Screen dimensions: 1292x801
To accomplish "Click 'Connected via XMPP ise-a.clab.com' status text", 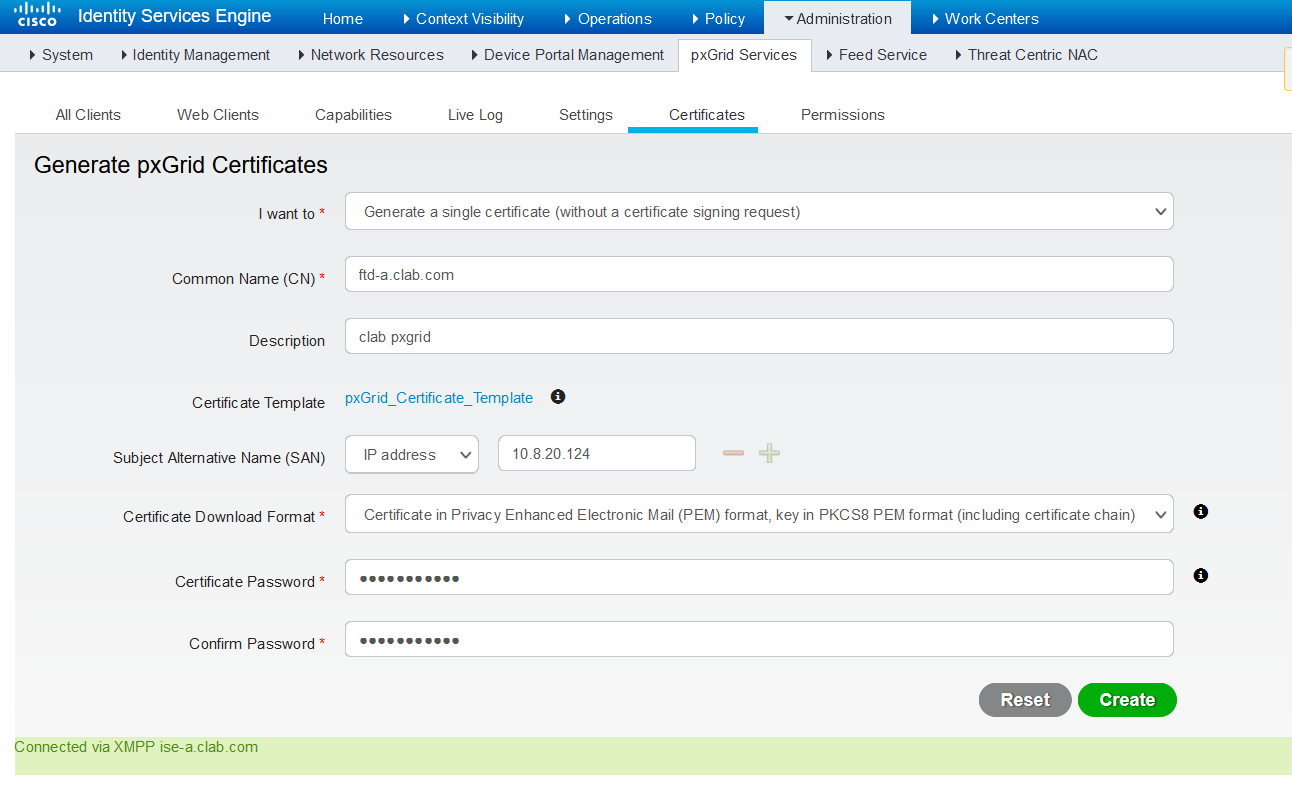I will [x=136, y=747].
